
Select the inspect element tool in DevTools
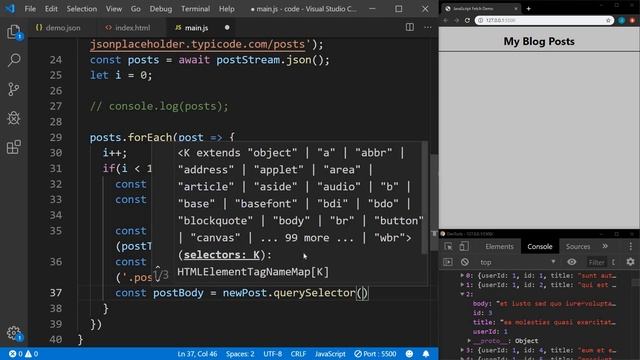pyautogui.click(x=448, y=246)
